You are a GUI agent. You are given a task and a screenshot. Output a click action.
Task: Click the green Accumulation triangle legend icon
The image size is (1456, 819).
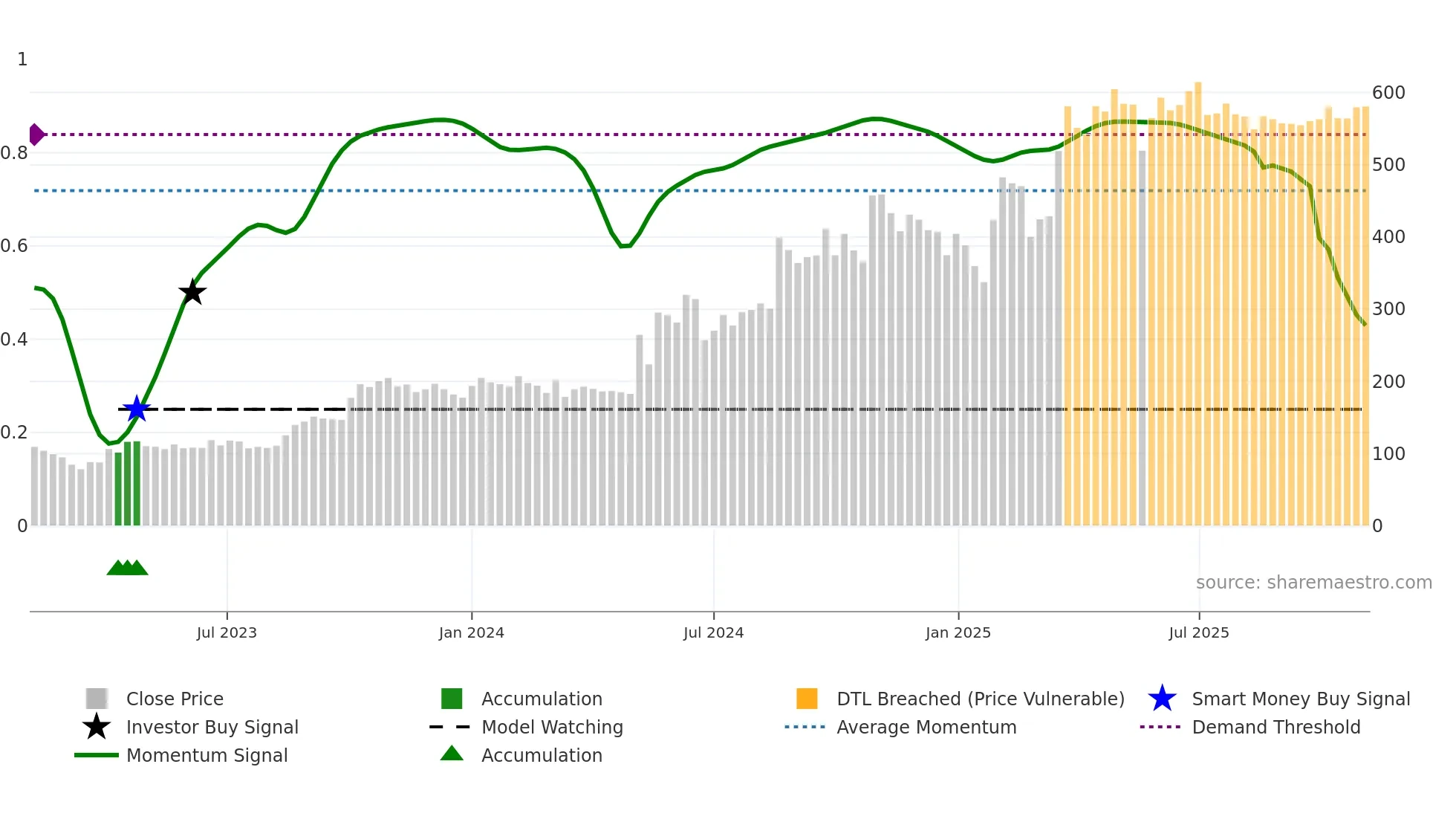[452, 754]
